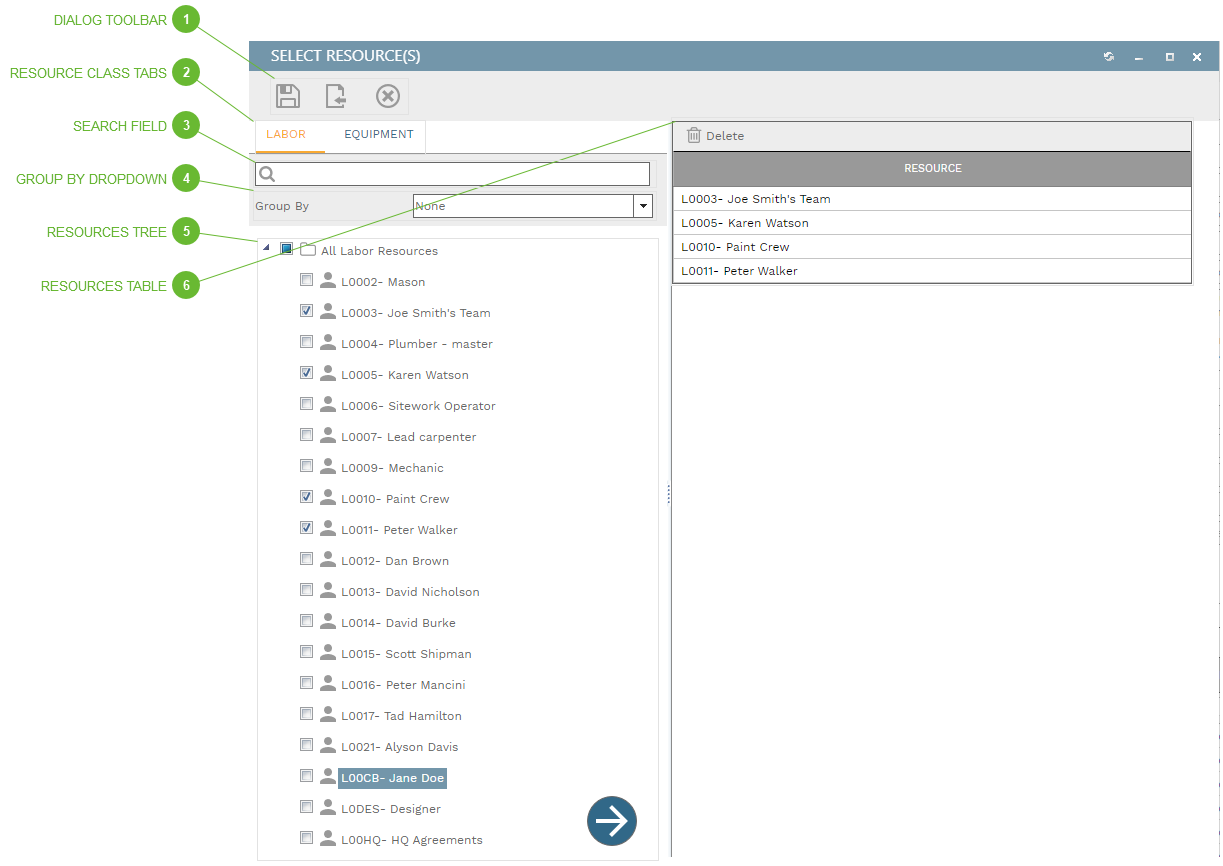Switch to the Equipment tab
This screenshot has width=1223, height=866.
pyautogui.click(x=378, y=133)
